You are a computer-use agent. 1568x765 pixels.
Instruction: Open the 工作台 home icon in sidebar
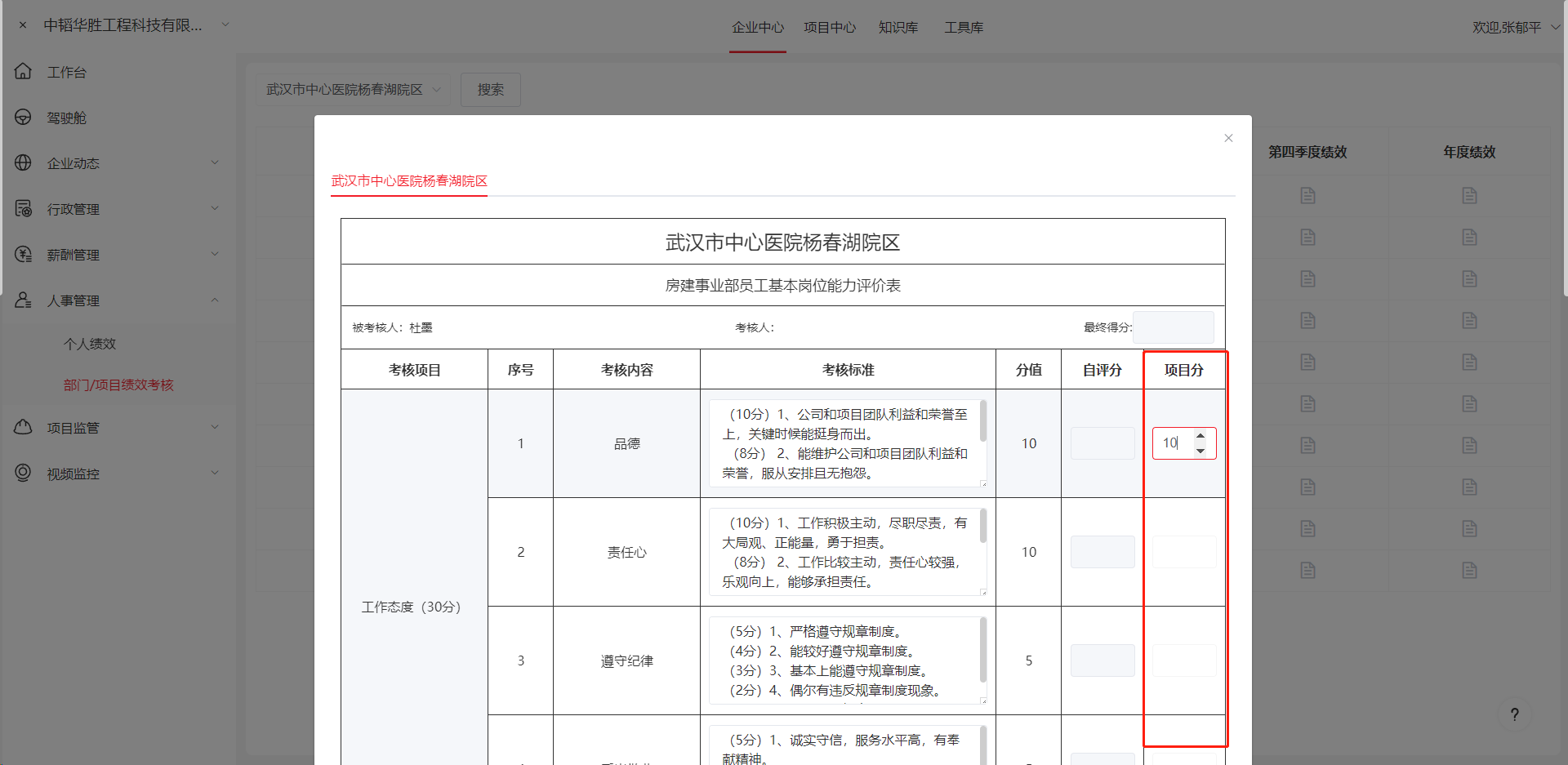(x=23, y=72)
